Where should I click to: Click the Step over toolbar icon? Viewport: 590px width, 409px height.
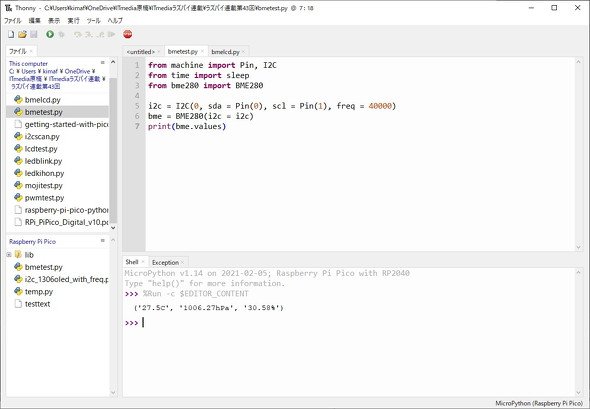(x=78, y=35)
